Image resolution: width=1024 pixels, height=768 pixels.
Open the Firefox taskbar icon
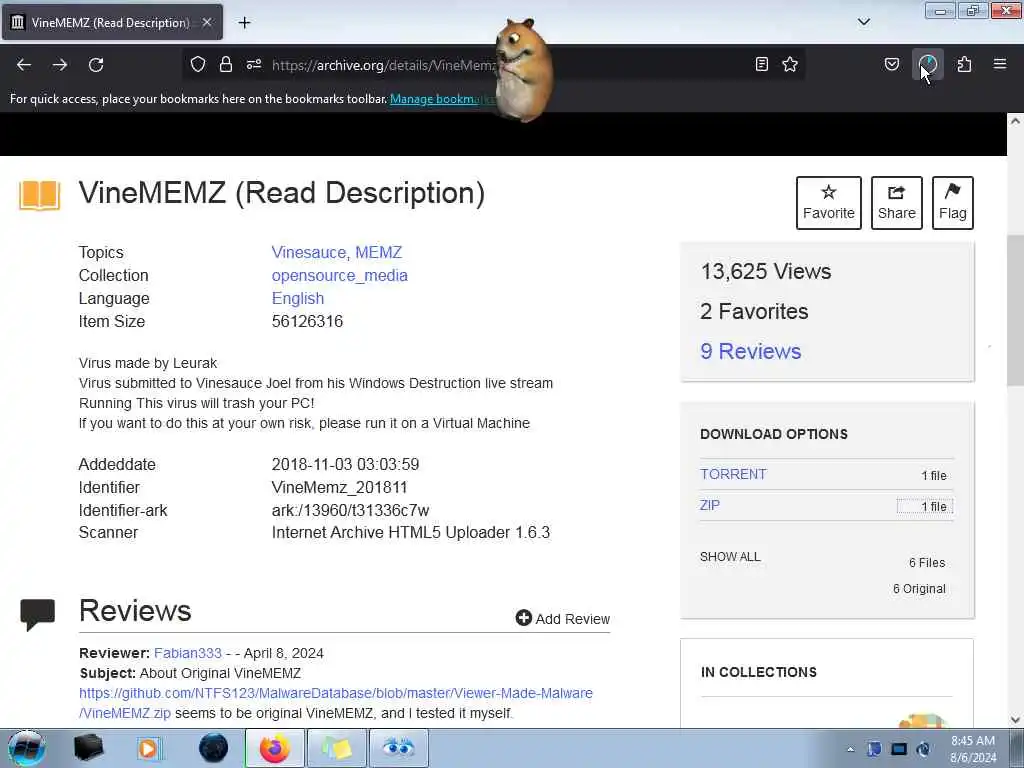pyautogui.click(x=274, y=748)
